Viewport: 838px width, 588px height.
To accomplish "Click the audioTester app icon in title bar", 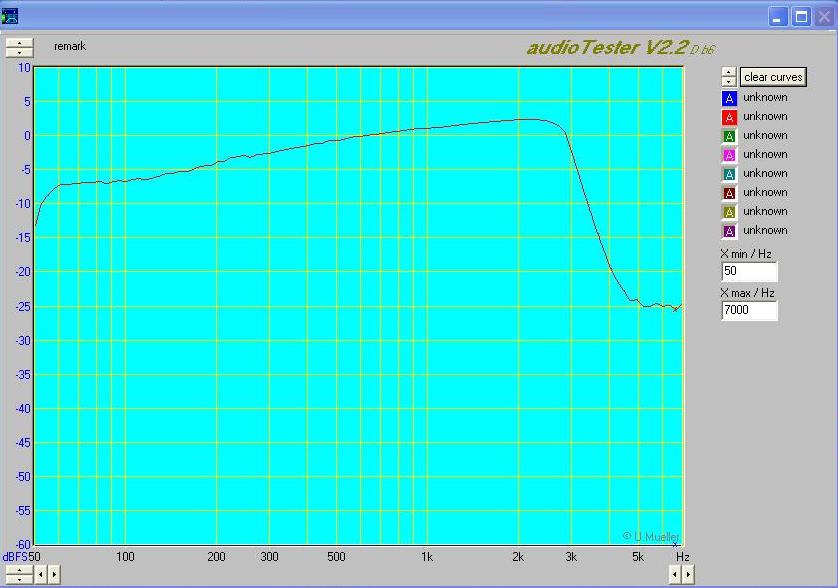I will coord(10,16).
